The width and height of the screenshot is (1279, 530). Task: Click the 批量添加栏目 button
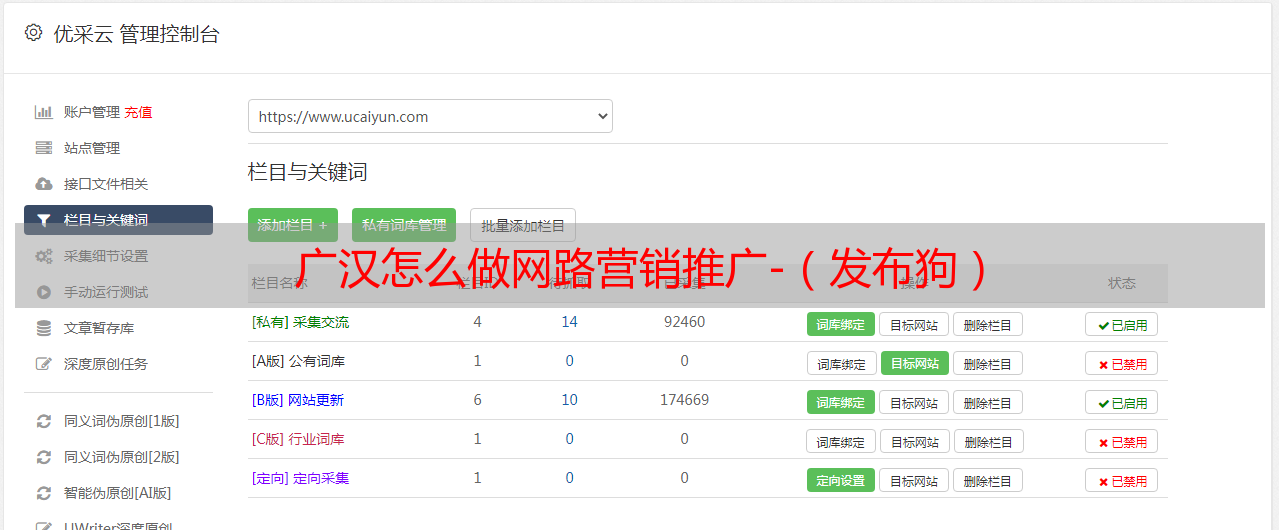(x=523, y=225)
